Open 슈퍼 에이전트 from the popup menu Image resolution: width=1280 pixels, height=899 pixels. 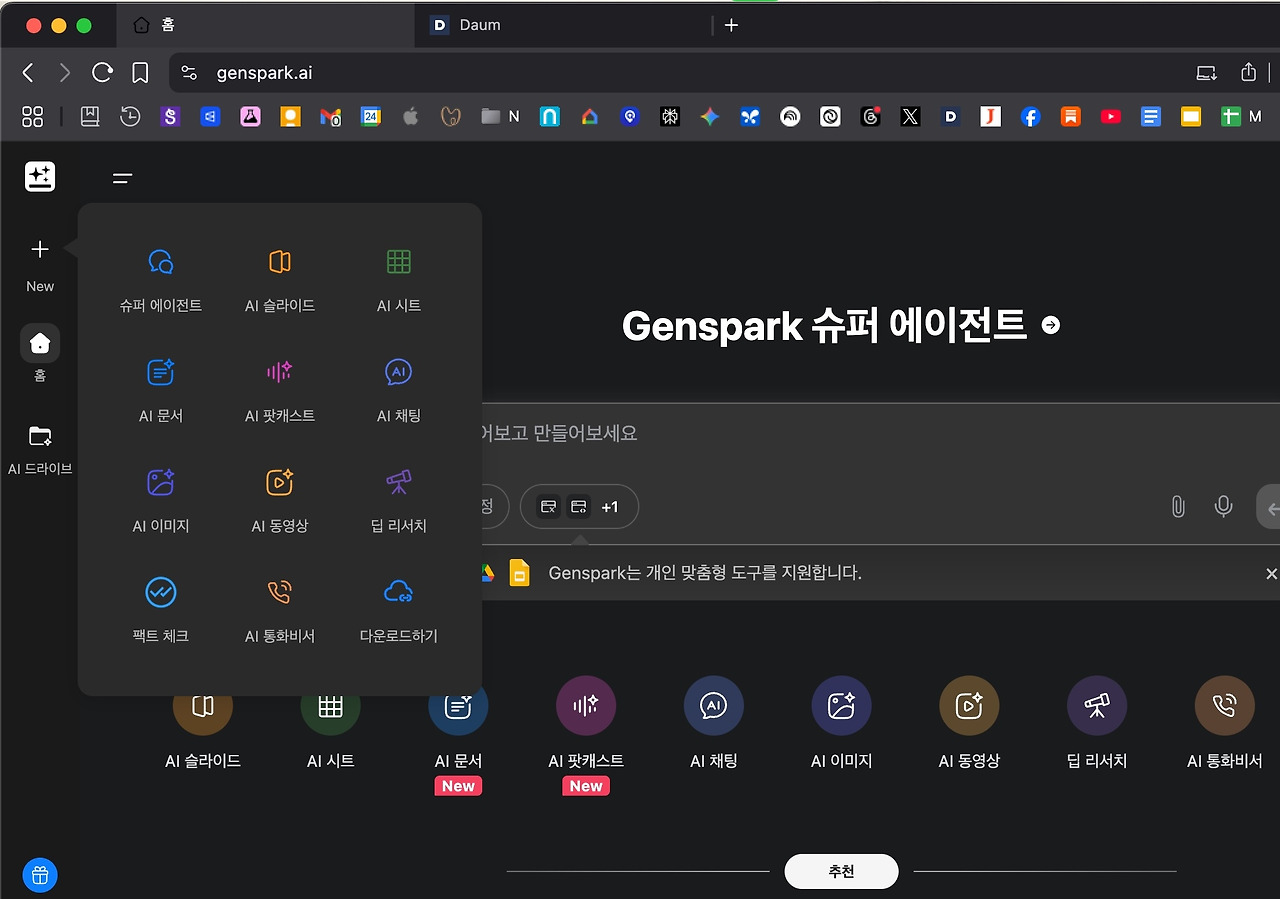tap(160, 281)
